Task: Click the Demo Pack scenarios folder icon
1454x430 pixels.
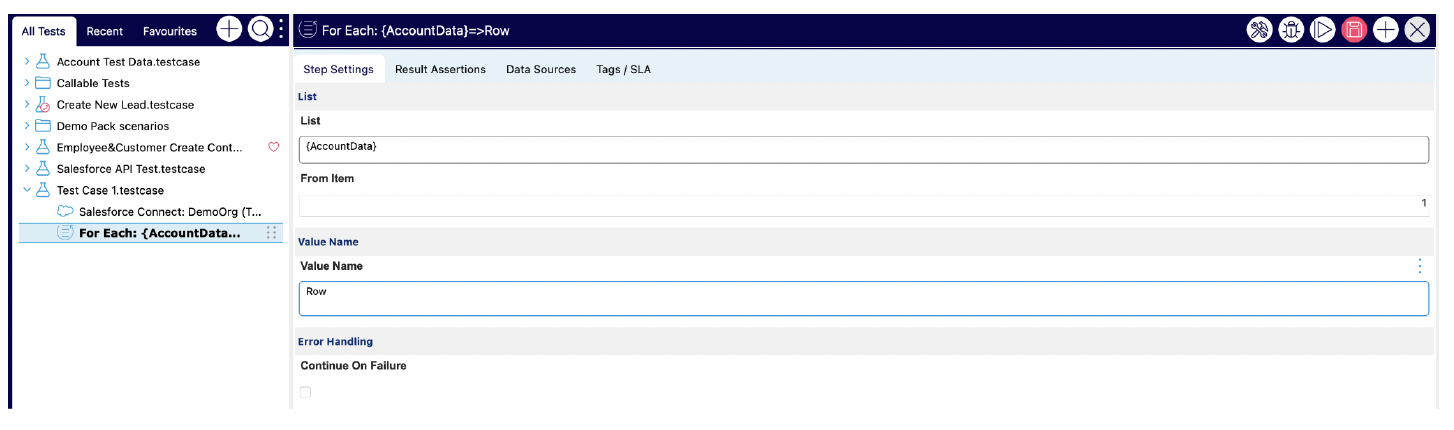Action: click(43, 126)
